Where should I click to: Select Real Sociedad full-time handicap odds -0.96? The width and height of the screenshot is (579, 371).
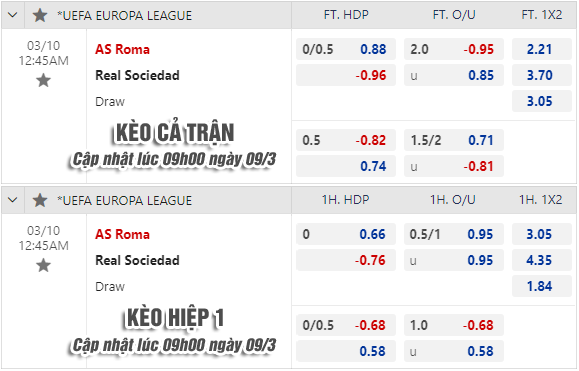point(346,75)
